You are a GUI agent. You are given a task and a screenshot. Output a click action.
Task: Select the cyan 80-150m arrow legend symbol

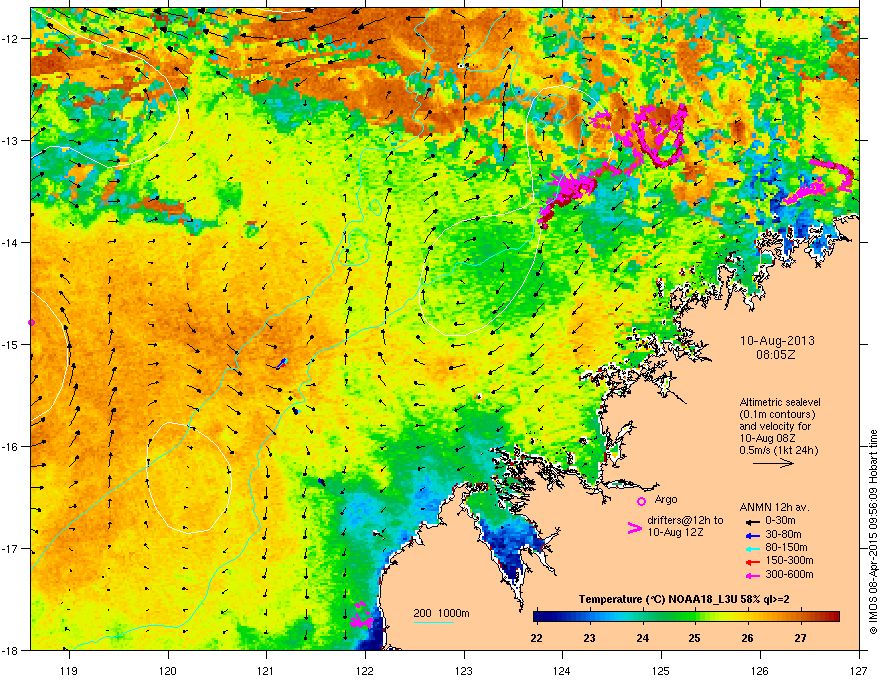click(751, 548)
